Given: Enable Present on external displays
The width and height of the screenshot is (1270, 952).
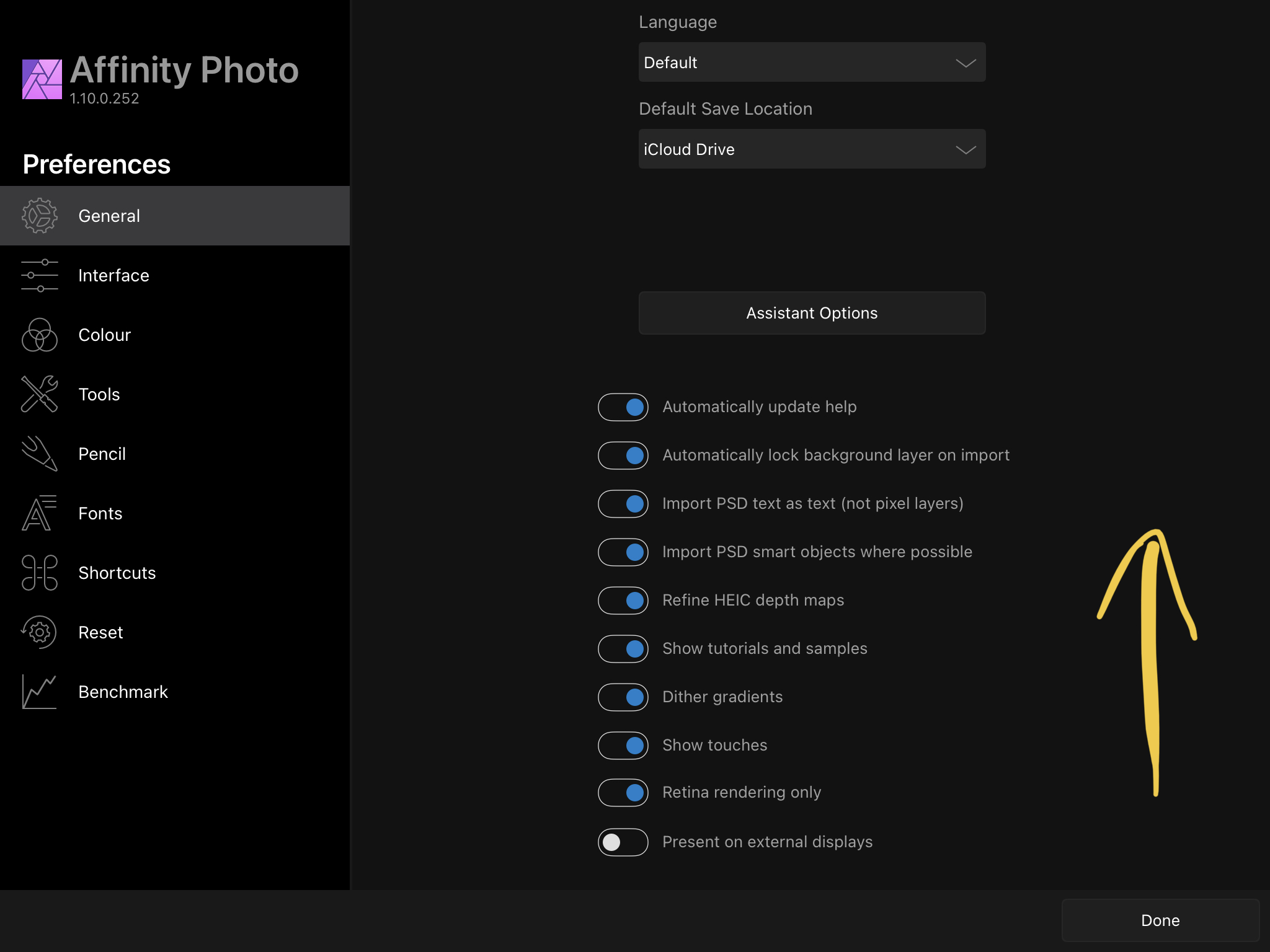Looking at the screenshot, I should 623,842.
